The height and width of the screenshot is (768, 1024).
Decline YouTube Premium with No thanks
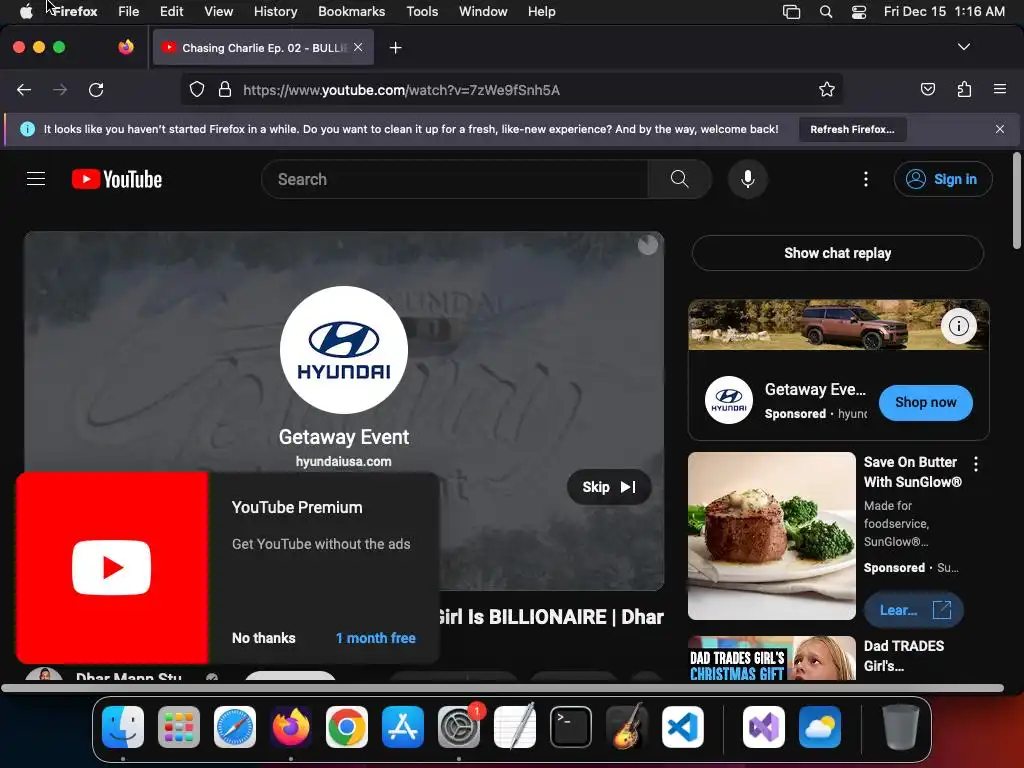pos(264,638)
